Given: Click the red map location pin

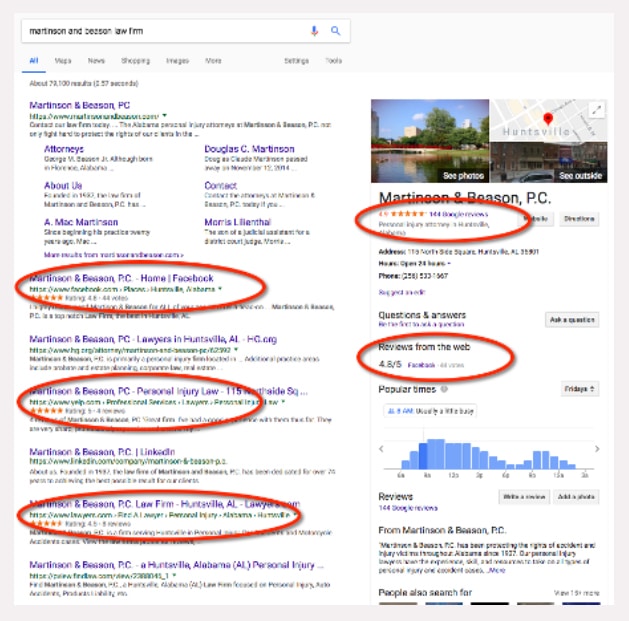Looking at the screenshot, I should [548, 119].
